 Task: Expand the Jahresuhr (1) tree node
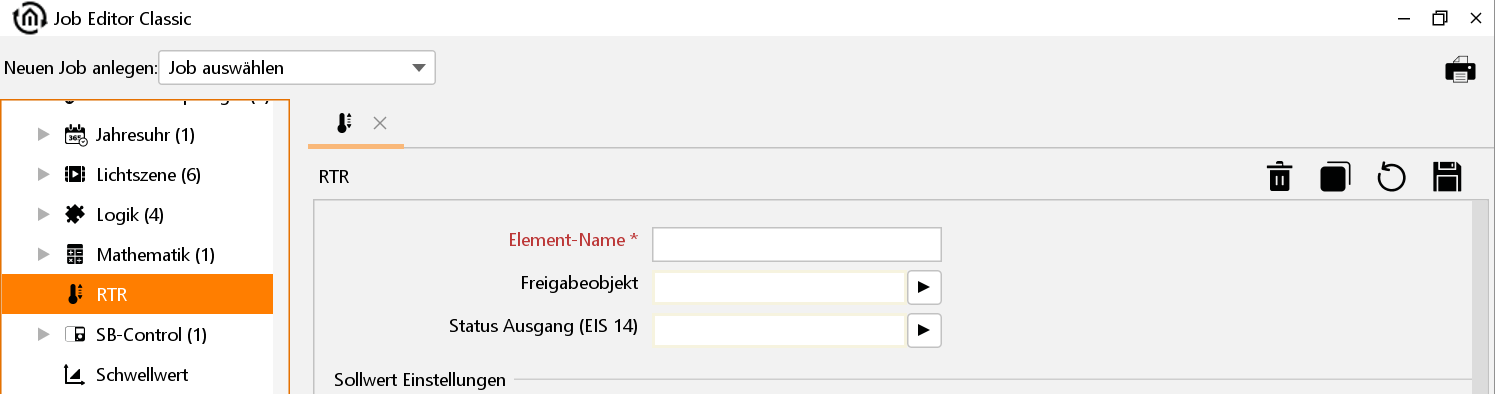click(43, 134)
